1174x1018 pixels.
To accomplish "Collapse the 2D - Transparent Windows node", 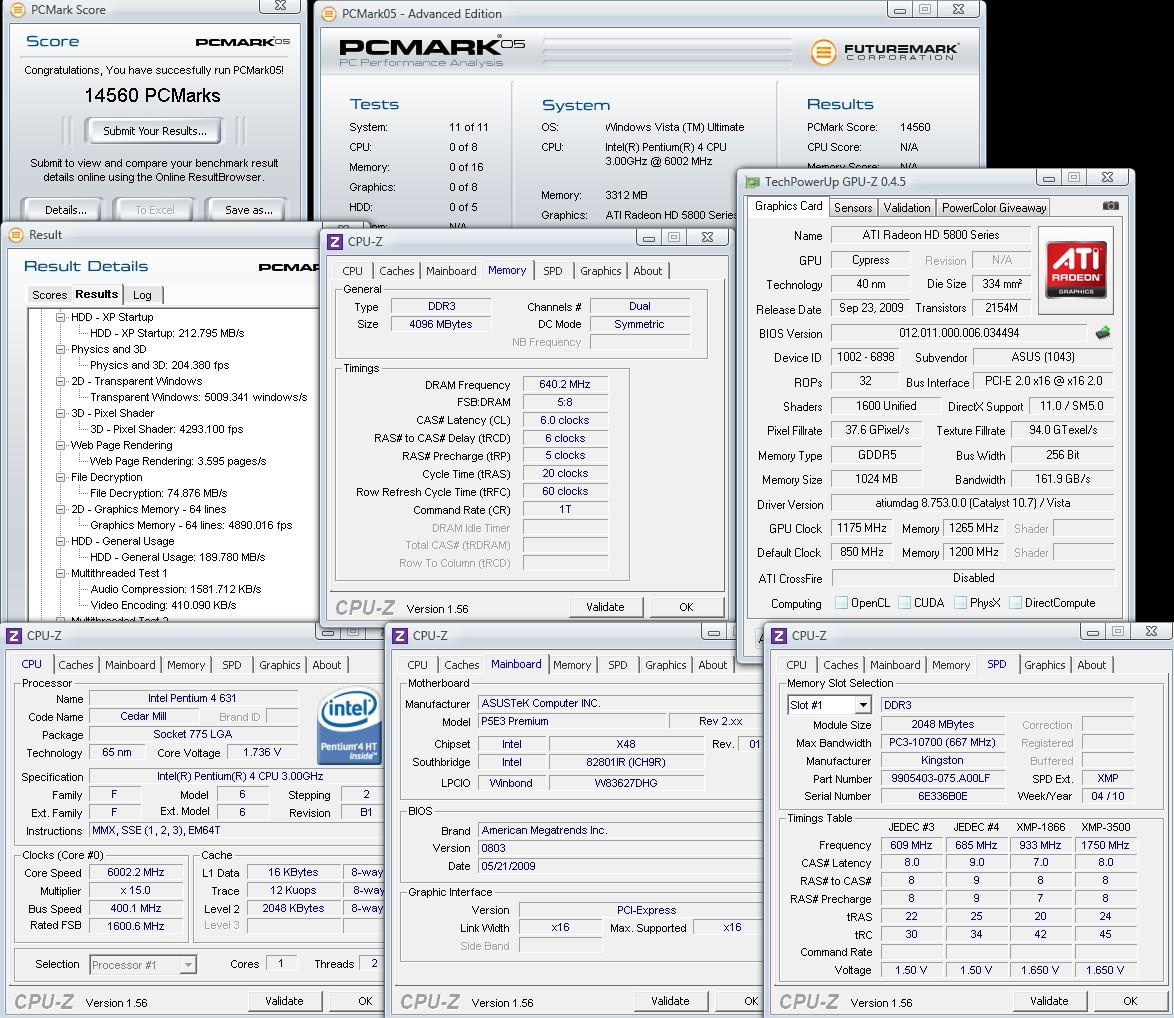I will [61, 381].
